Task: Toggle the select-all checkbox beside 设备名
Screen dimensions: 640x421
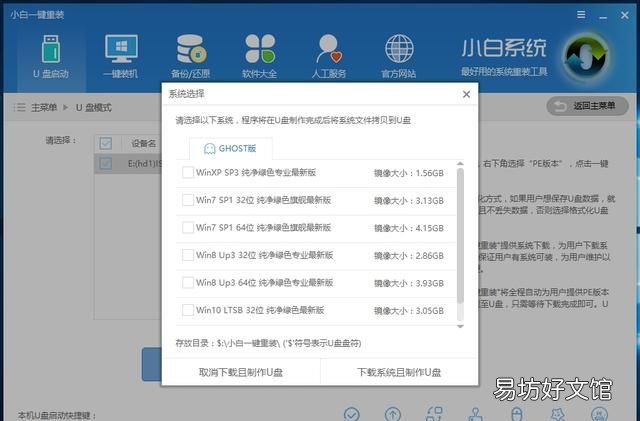Action: tap(106, 143)
